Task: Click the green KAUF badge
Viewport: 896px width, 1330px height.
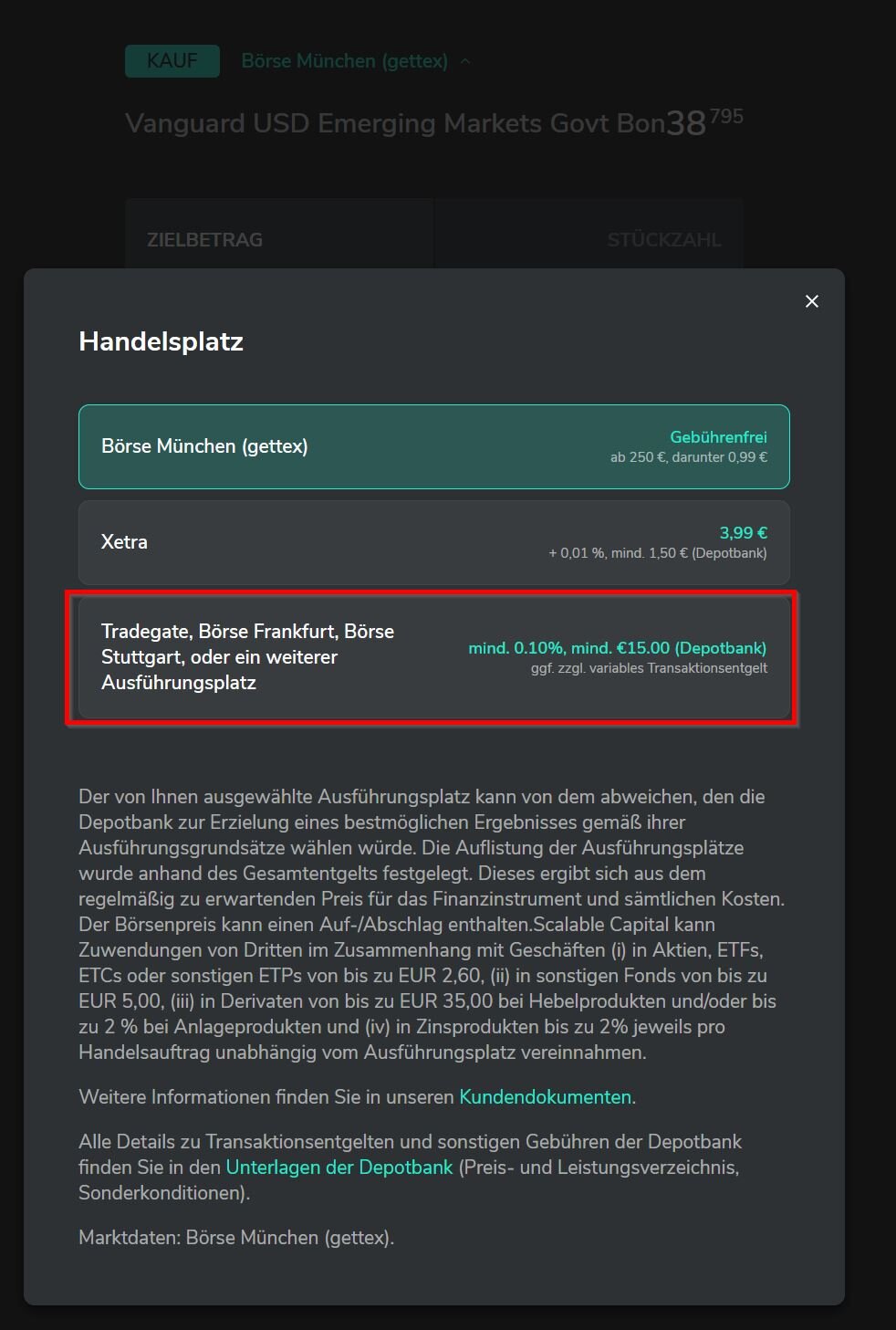Action: click(172, 61)
